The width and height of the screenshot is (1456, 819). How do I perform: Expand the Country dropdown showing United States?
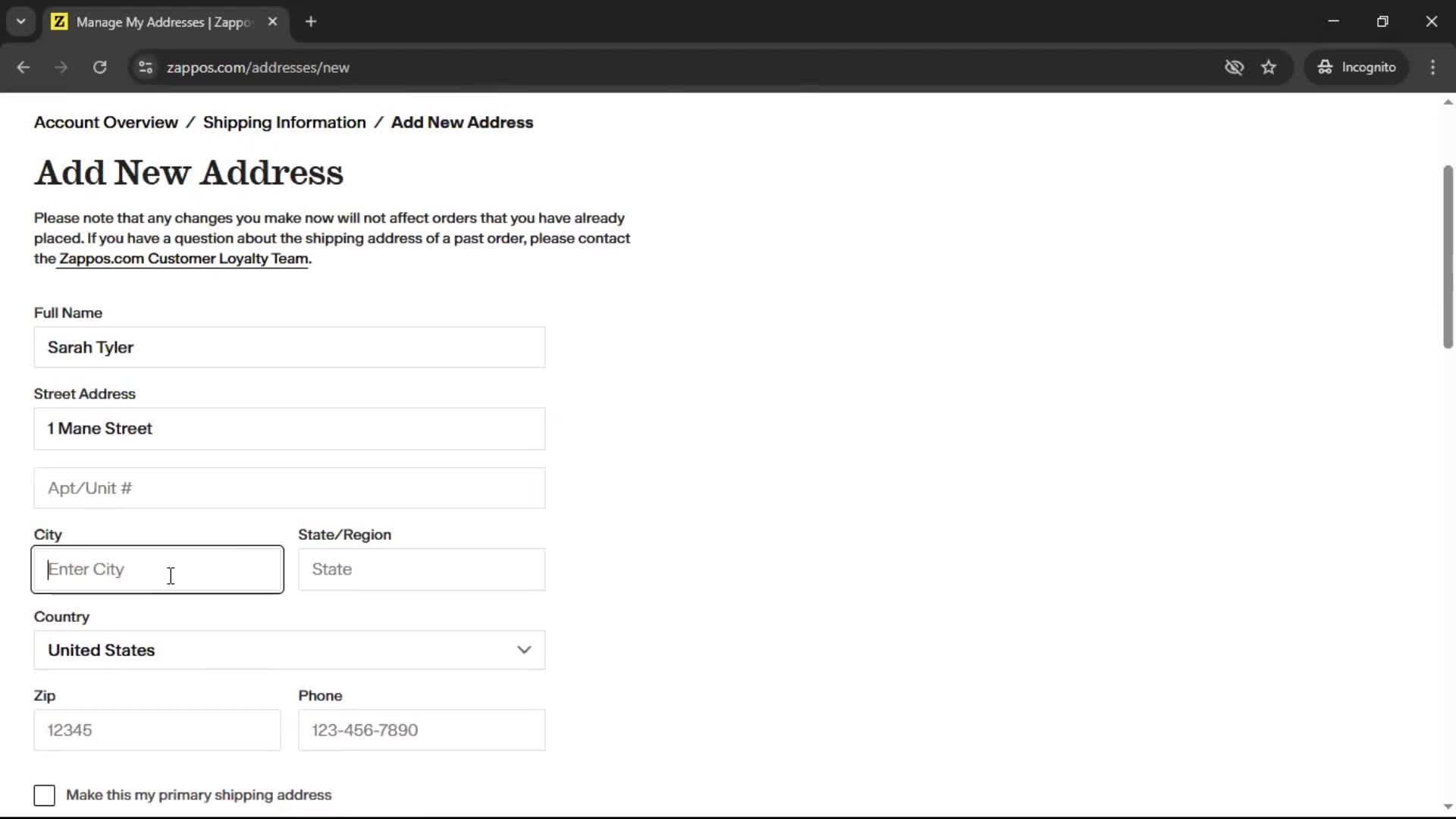pos(289,650)
